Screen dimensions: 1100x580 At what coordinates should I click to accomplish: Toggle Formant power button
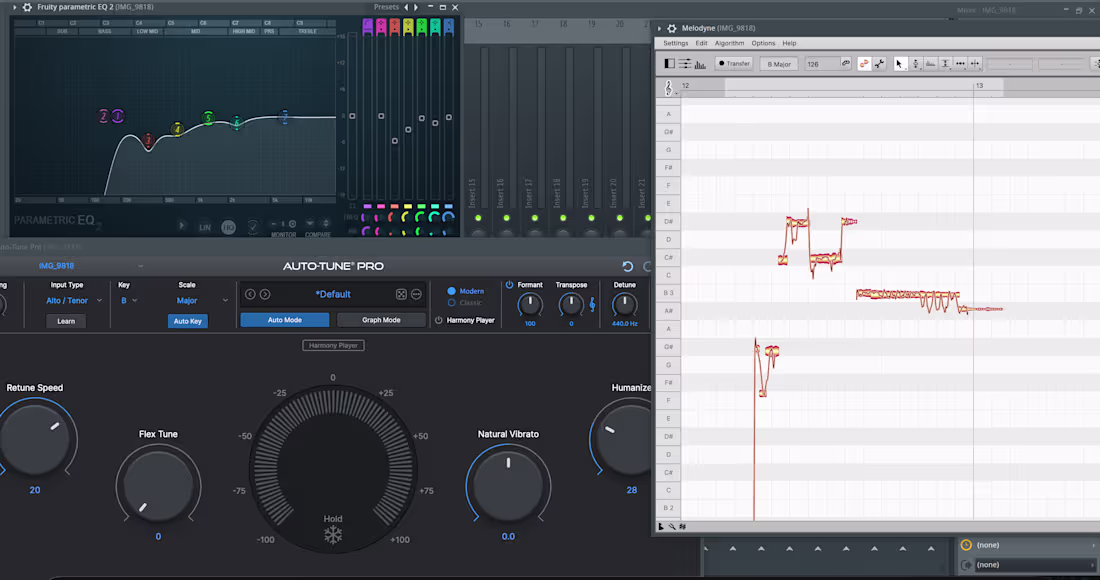click(509, 285)
